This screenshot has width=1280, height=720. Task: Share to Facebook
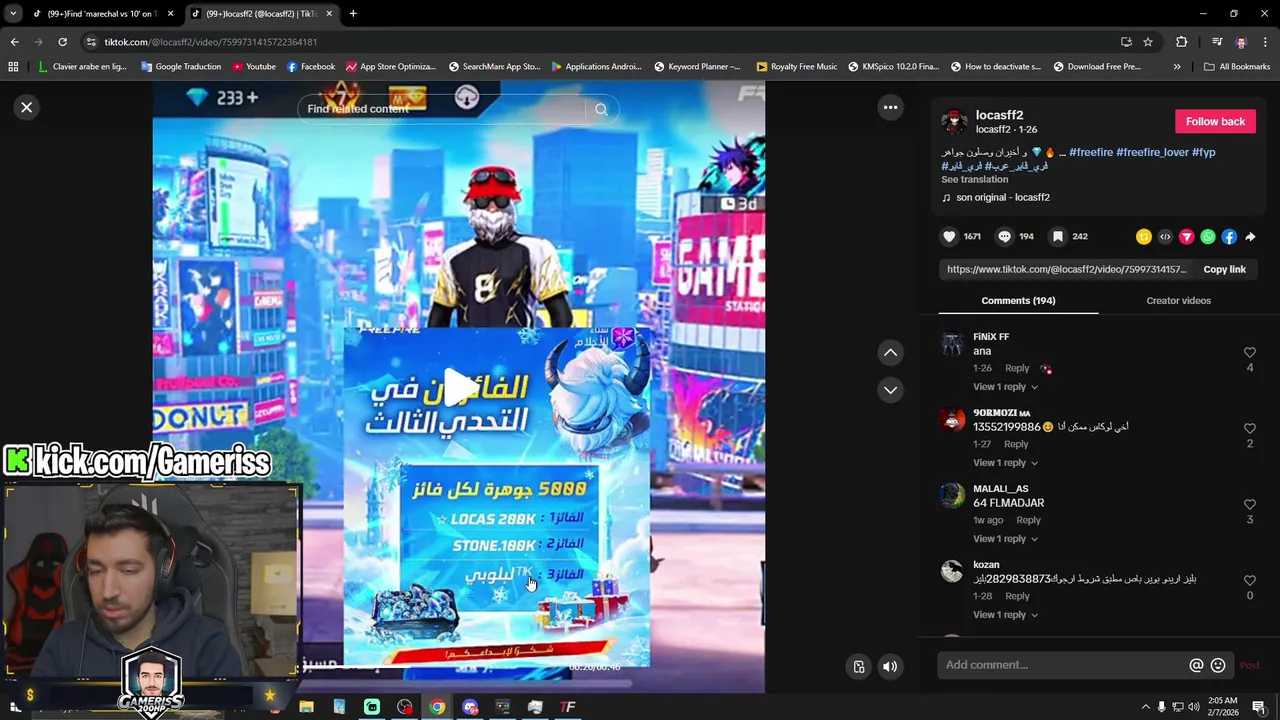click(x=1229, y=237)
